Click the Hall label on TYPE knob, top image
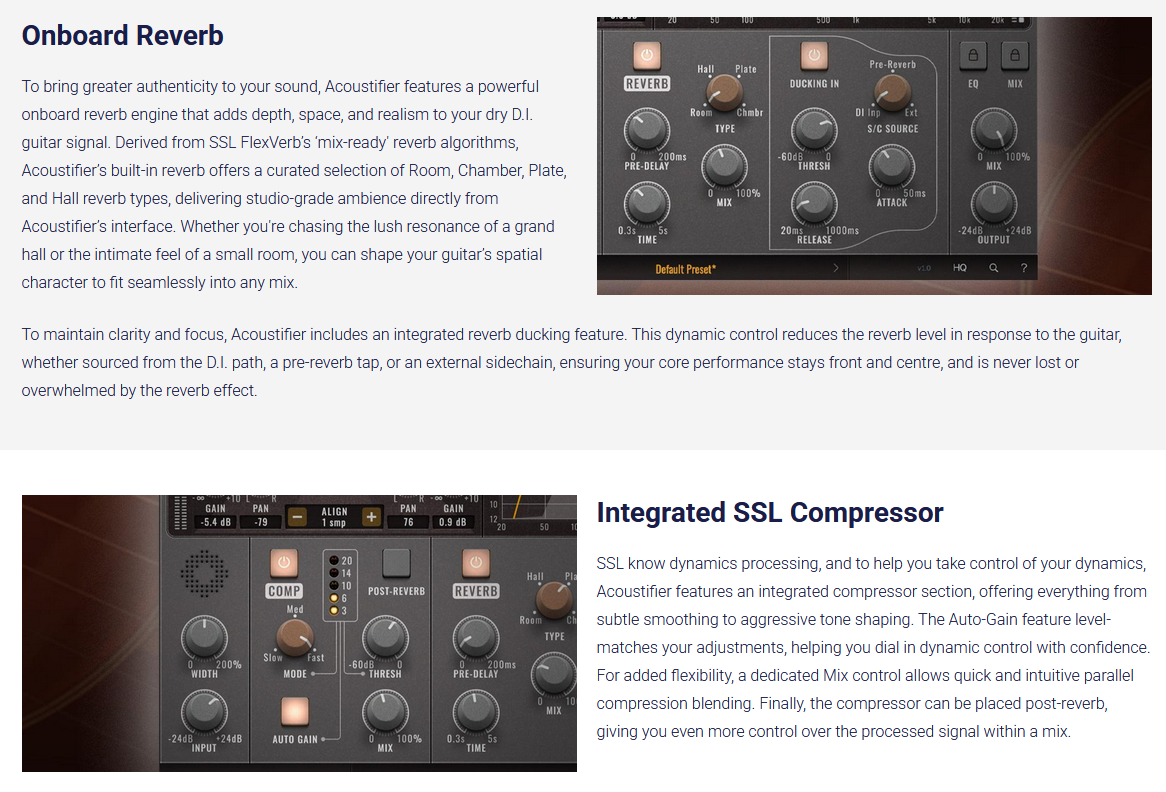1166x792 pixels. 706,69
